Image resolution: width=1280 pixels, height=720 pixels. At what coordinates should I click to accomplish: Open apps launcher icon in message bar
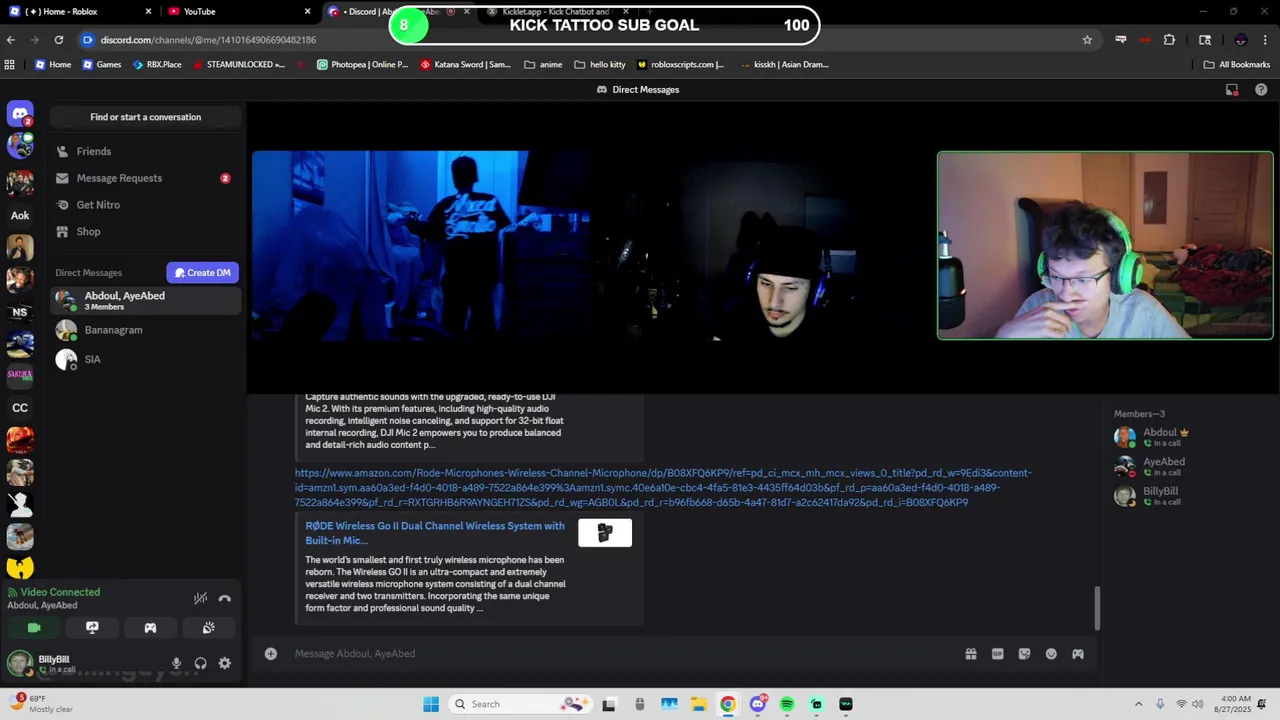pos(1078,654)
